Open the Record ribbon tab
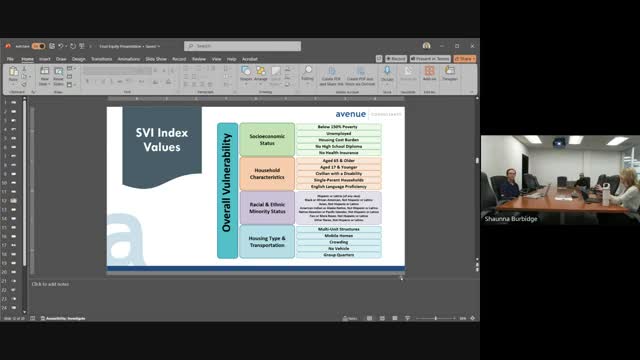 pos(179,59)
